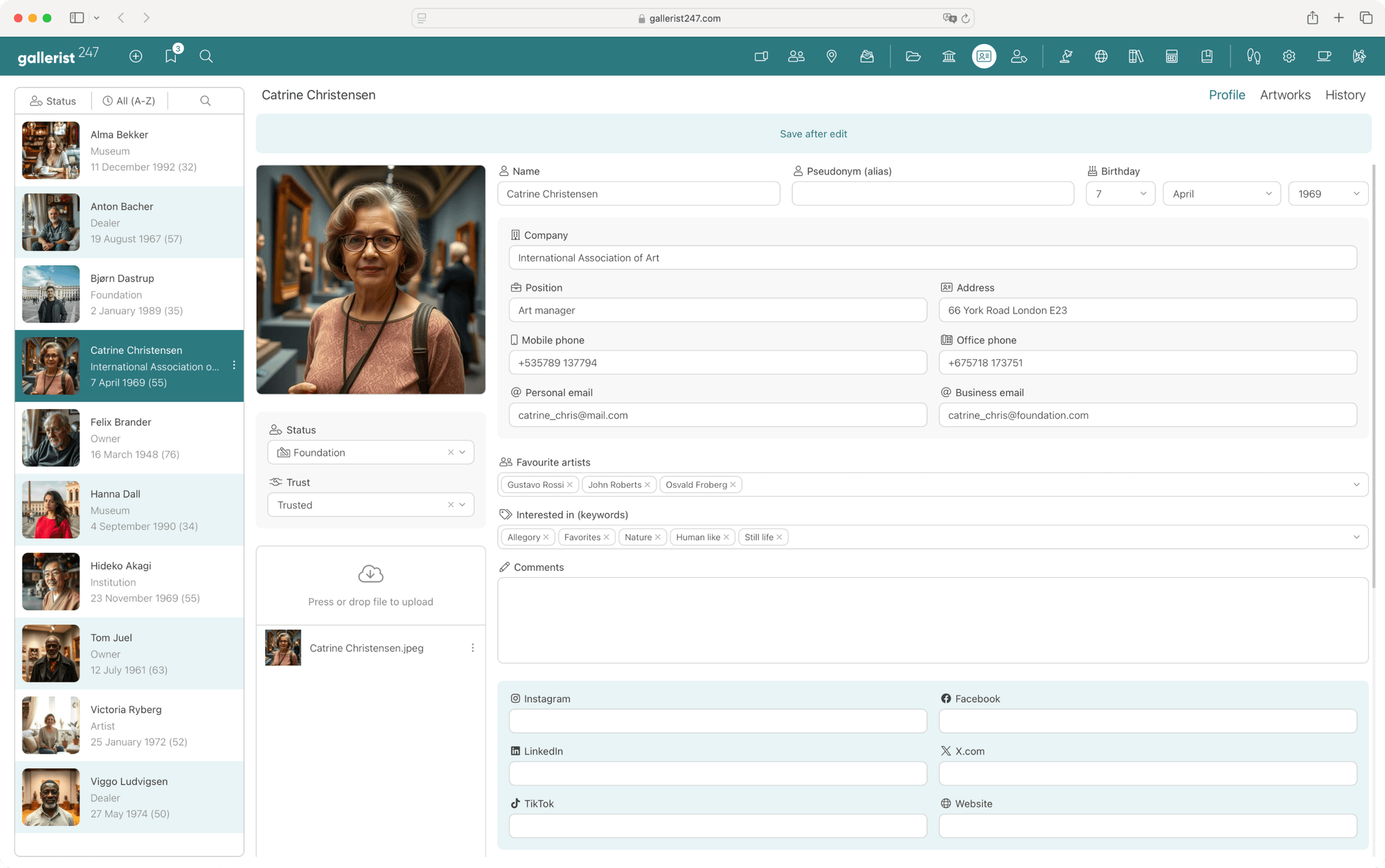Expand the Status dropdown showing Foundation
Viewport: 1385px width, 868px height.
463,452
